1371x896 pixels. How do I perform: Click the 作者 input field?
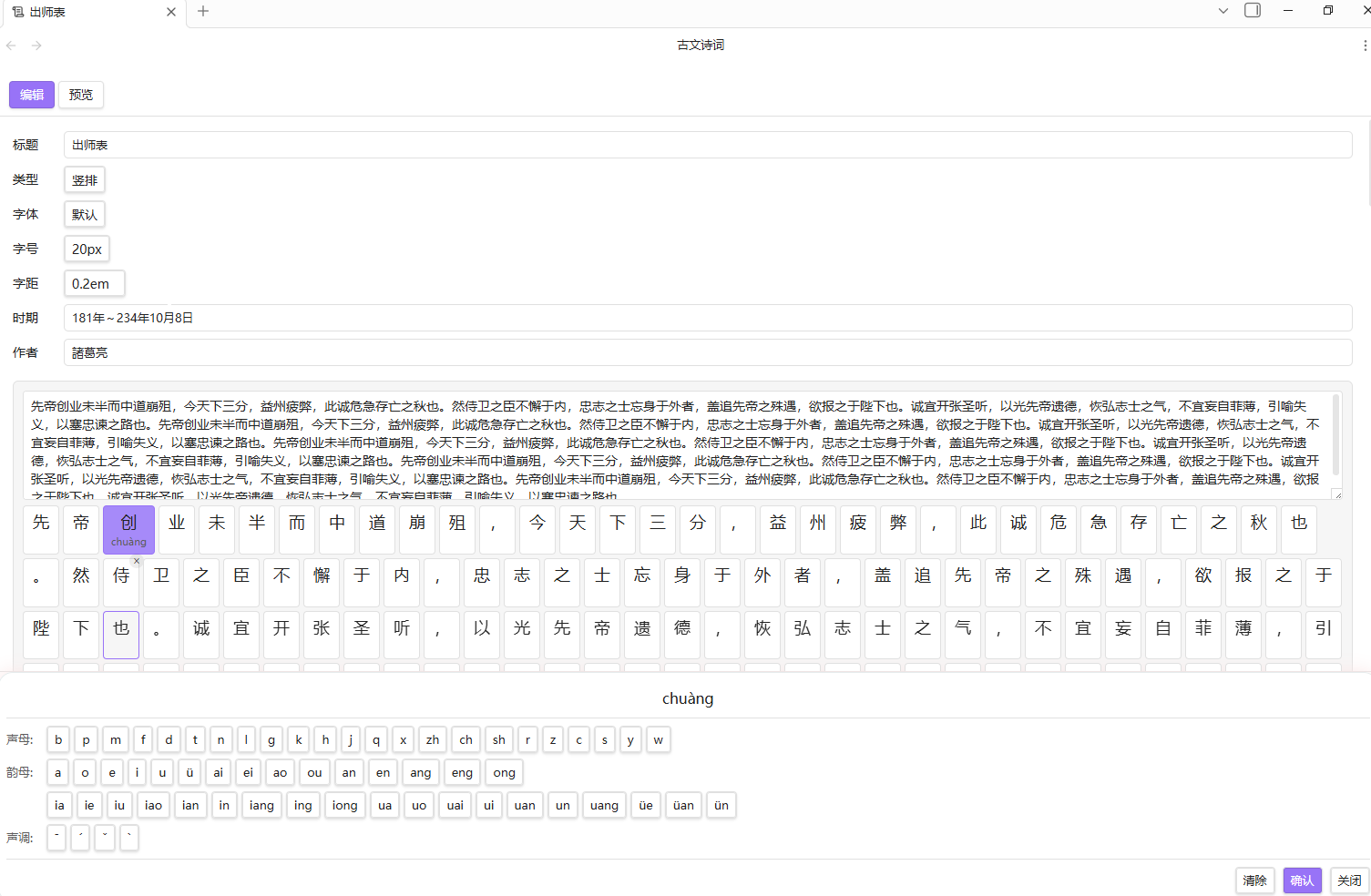pos(708,352)
